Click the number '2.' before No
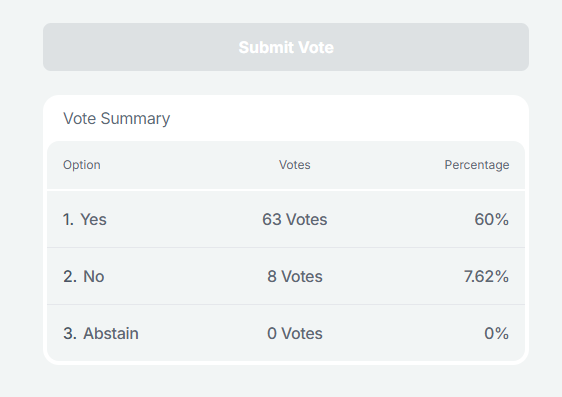 [70, 276]
